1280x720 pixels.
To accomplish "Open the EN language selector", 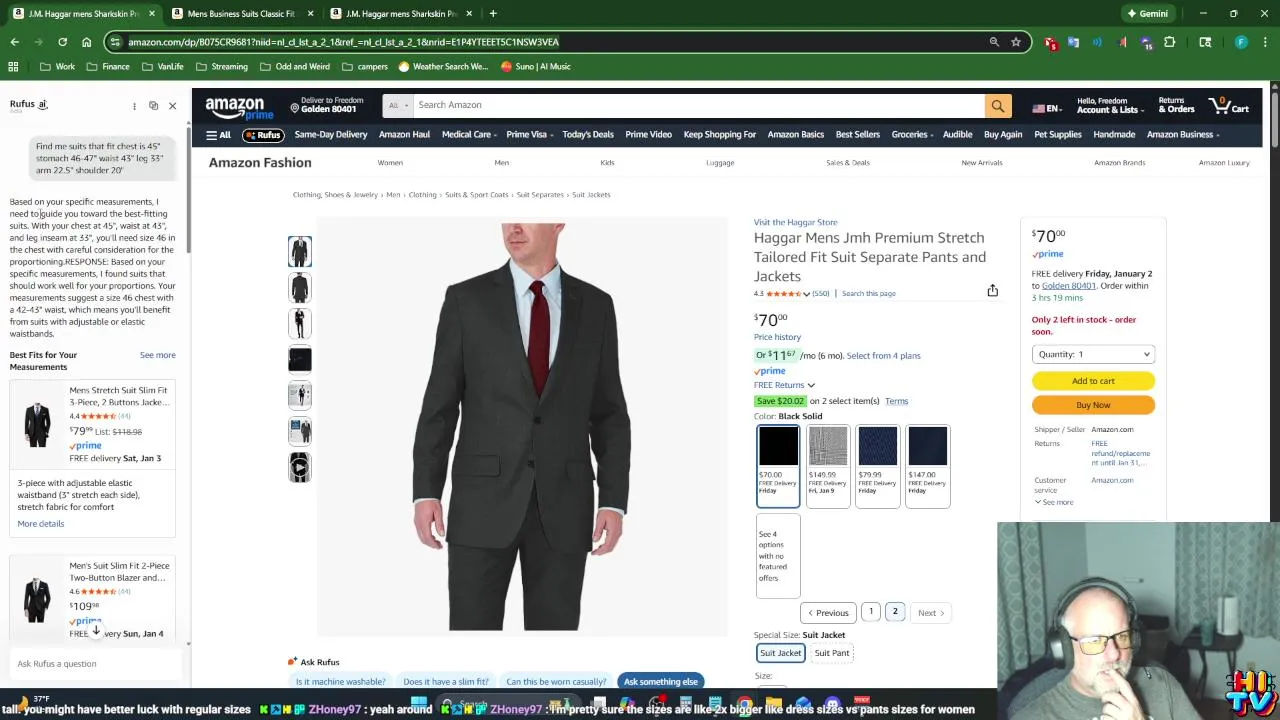I will (1048, 108).
